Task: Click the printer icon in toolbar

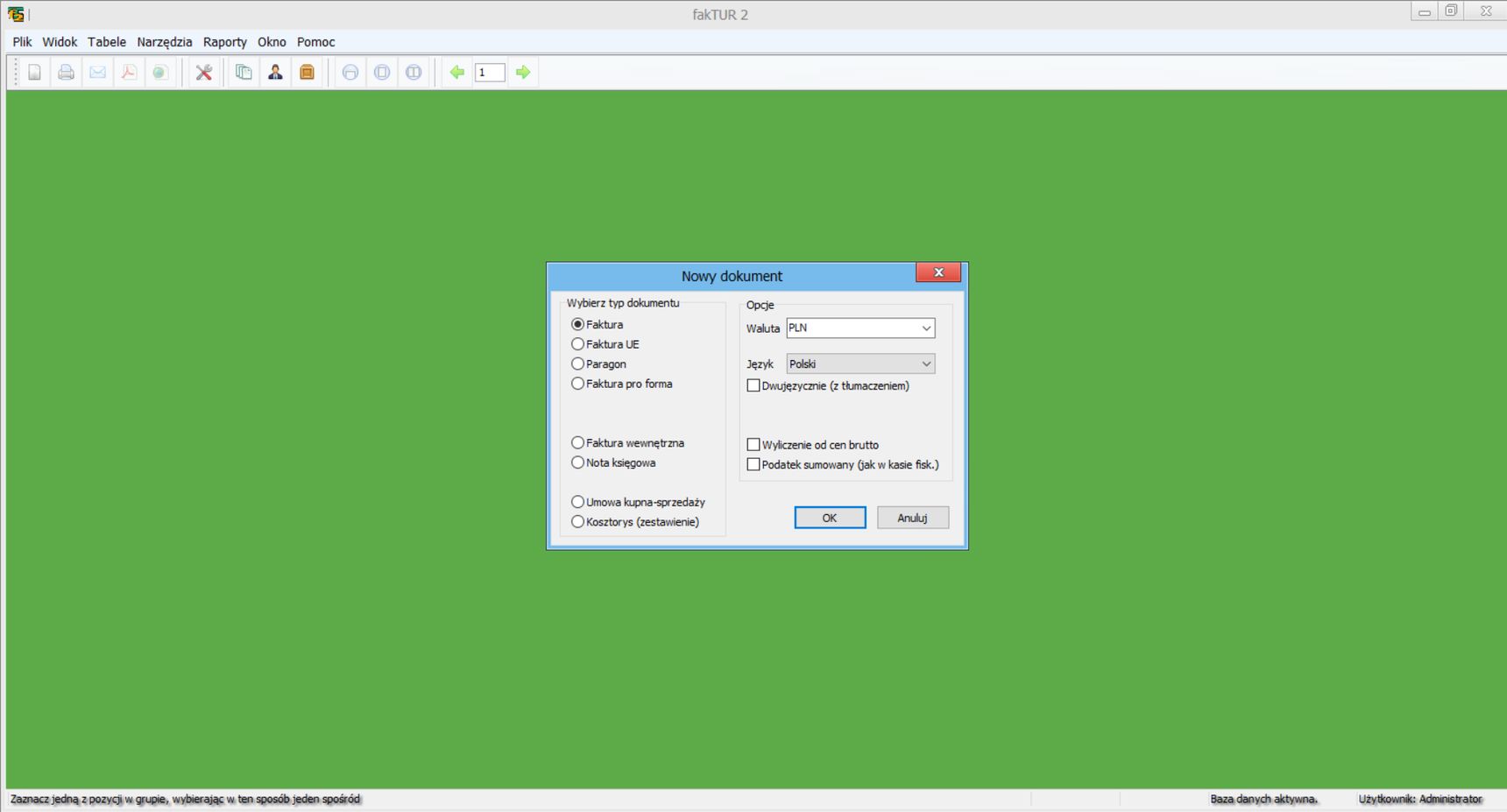Action: 66,73
